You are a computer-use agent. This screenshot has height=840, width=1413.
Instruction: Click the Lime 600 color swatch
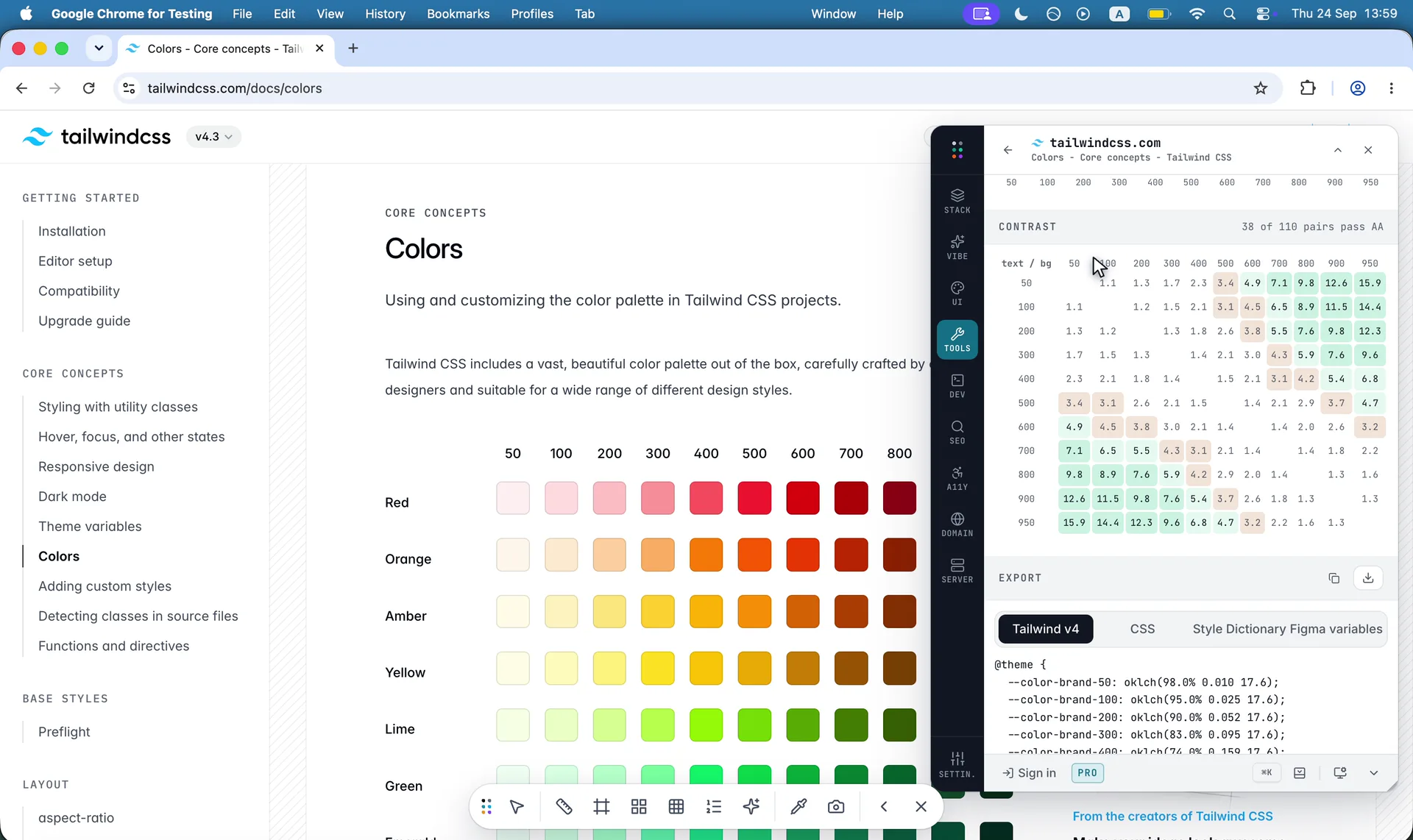(x=802, y=725)
